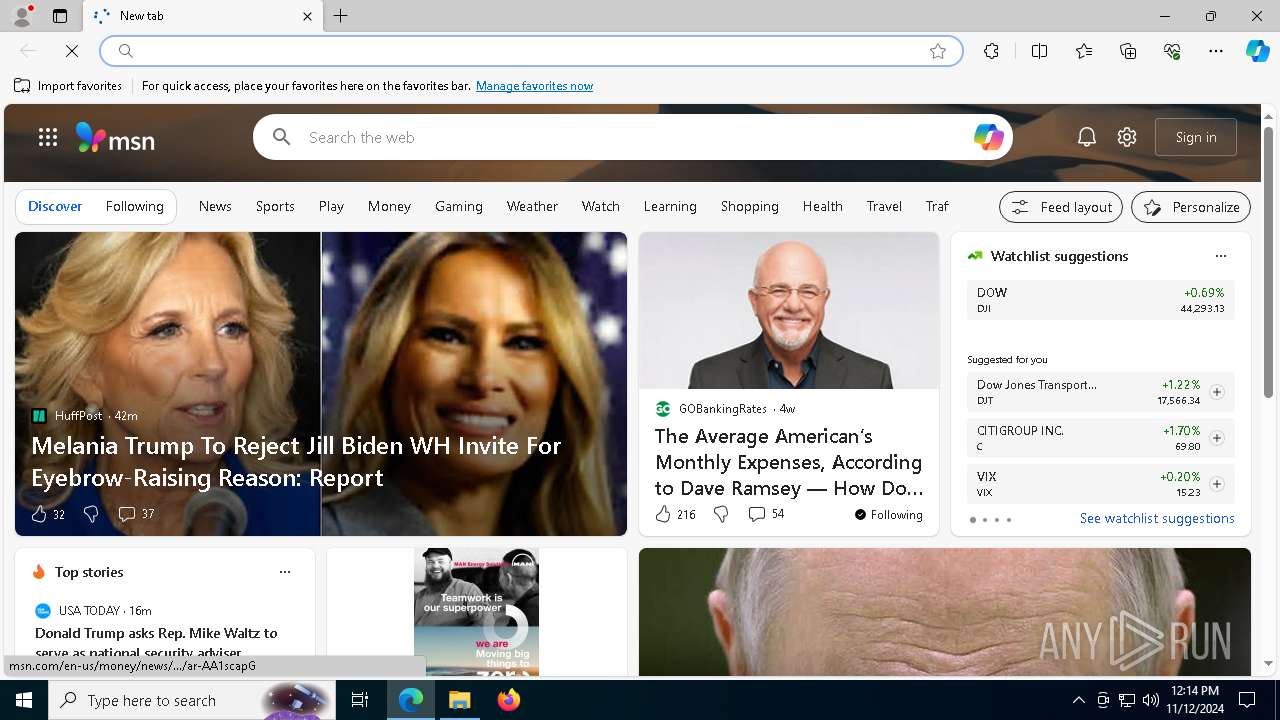
Task: Click Import favorites
Action: coord(68,86)
